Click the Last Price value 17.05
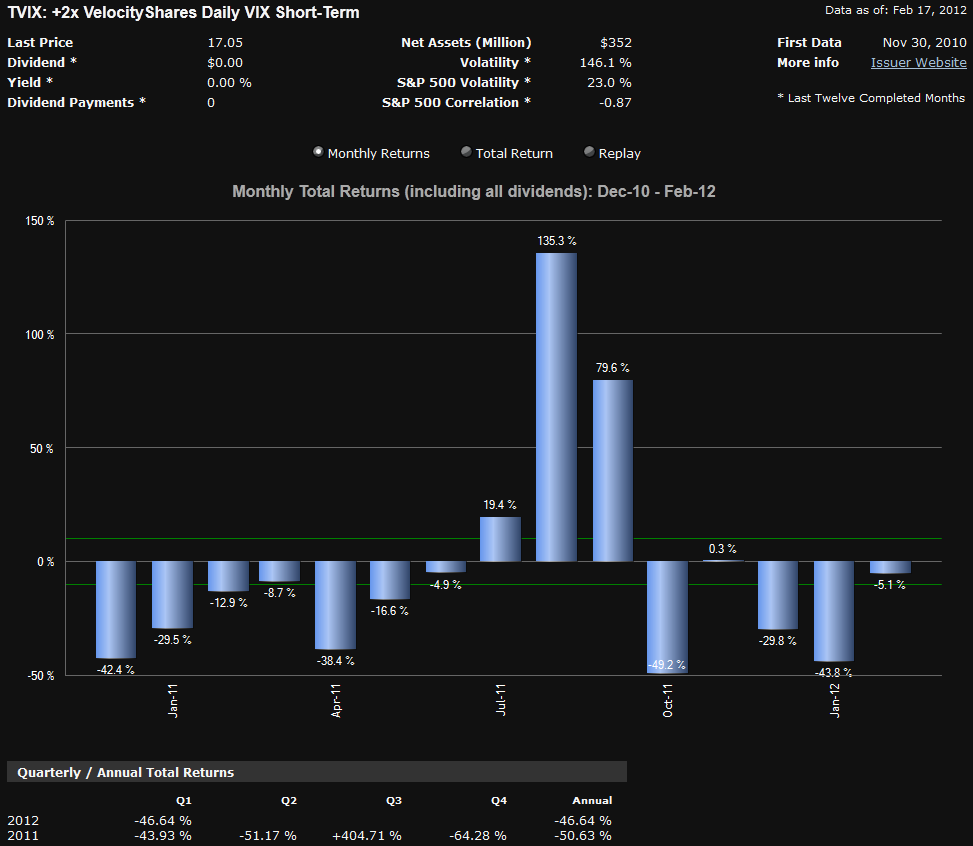Image resolution: width=973 pixels, height=846 pixels. (x=225, y=43)
